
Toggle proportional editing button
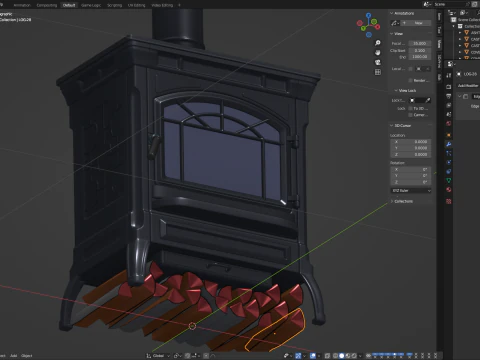coord(206,356)
